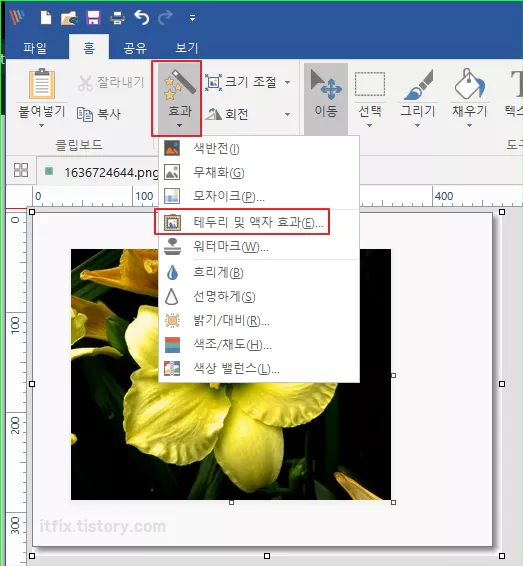
Task: Expand the 선택 dropdown arrow
Action: pyautogui.click(x=370, y=126)
